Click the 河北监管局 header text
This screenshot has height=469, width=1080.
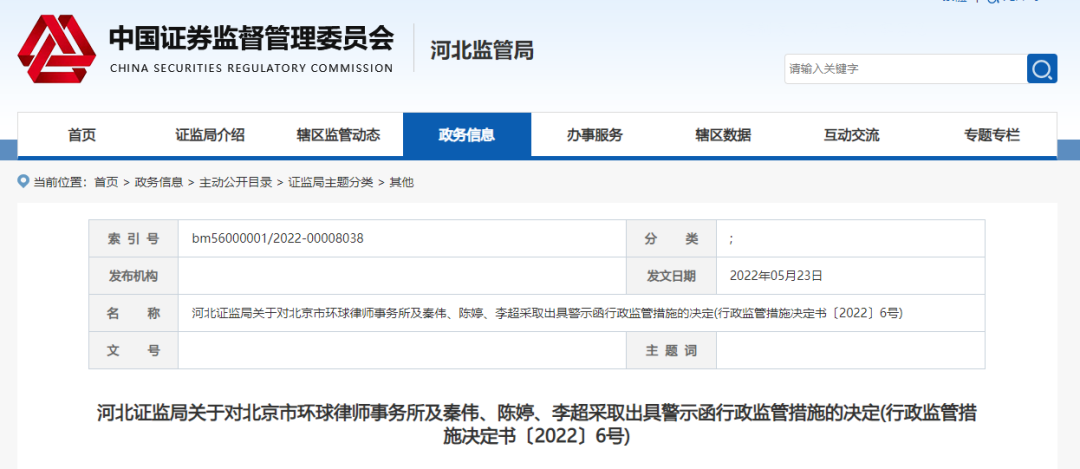pyautogui.click(x=482, y=50)
